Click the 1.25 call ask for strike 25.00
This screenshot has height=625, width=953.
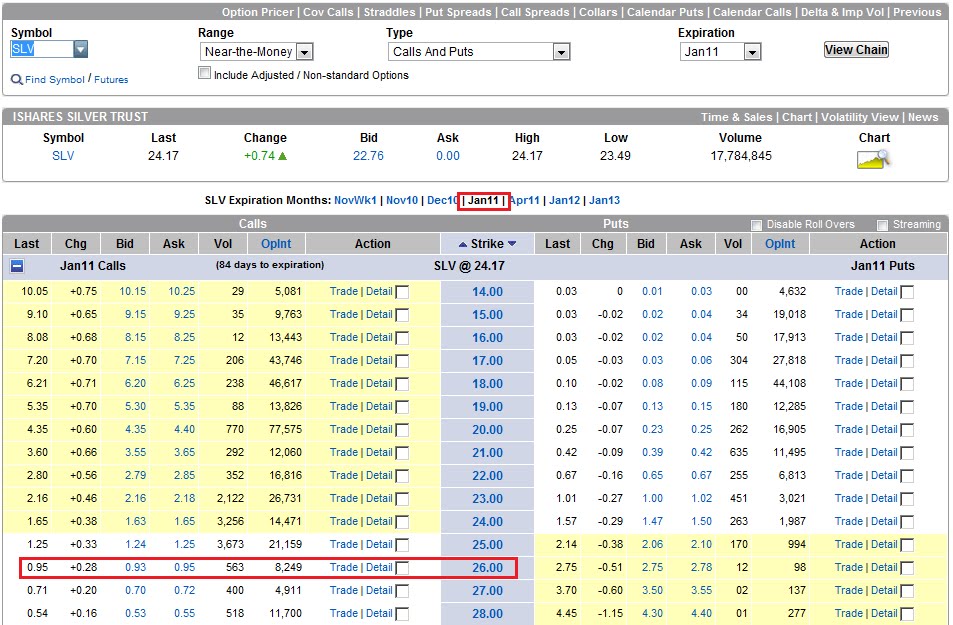click(x=184, y=544)
